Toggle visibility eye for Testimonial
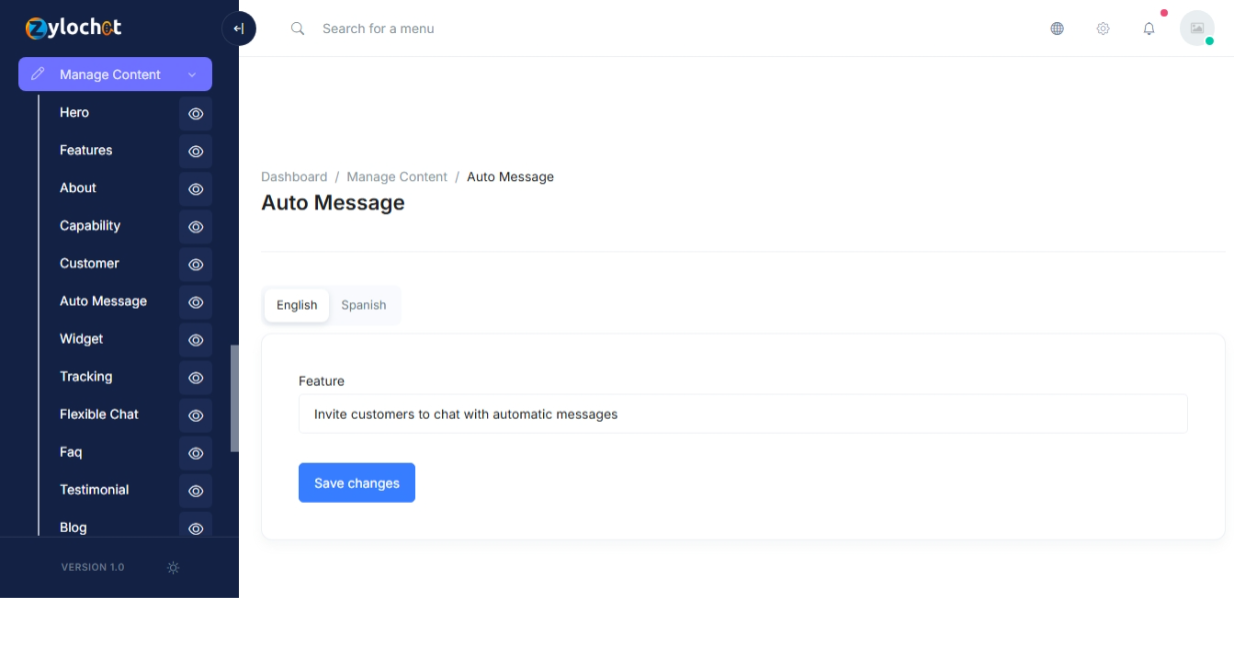 coord(196,491)
